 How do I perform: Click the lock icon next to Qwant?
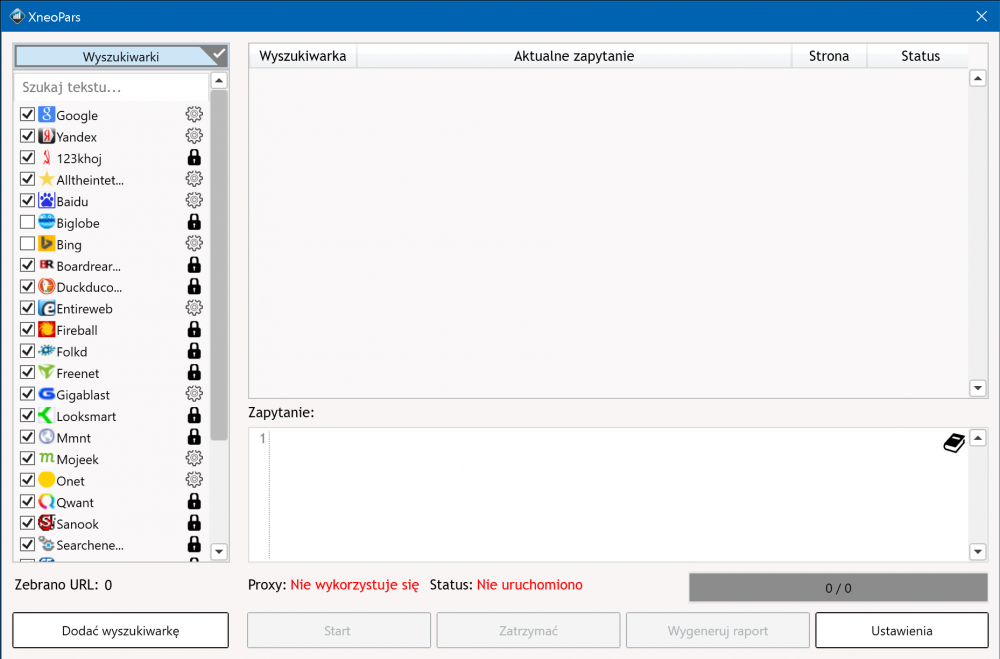tap(194, 501)
